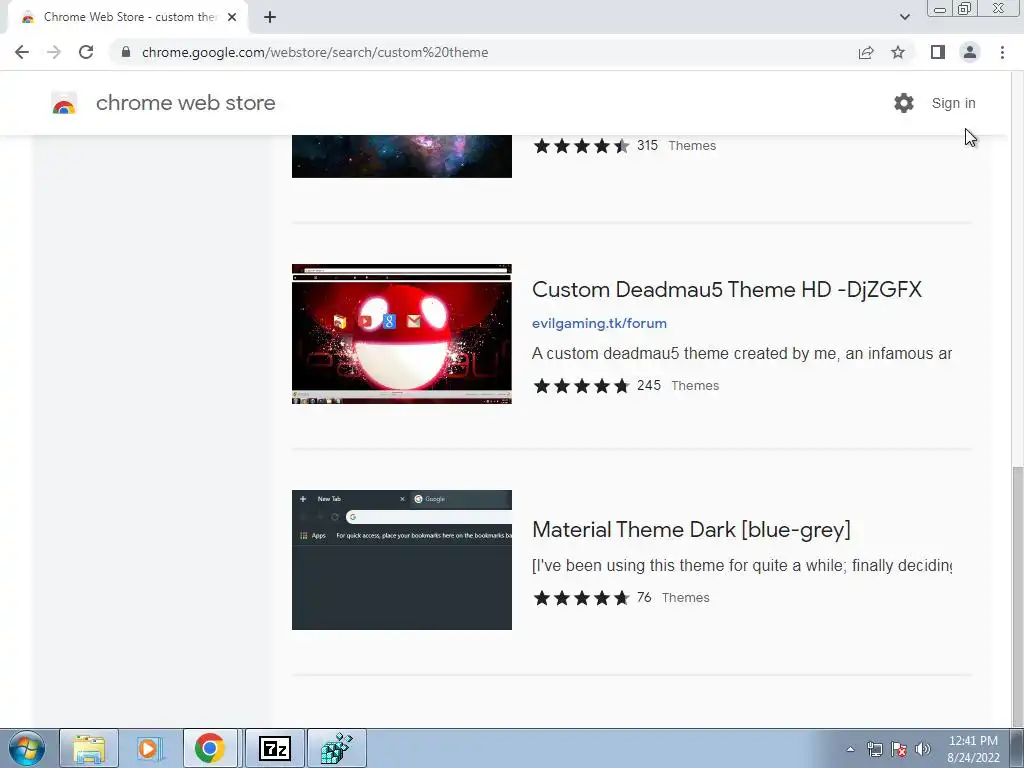Open the Web Store settings gear

tap(904, 103)
